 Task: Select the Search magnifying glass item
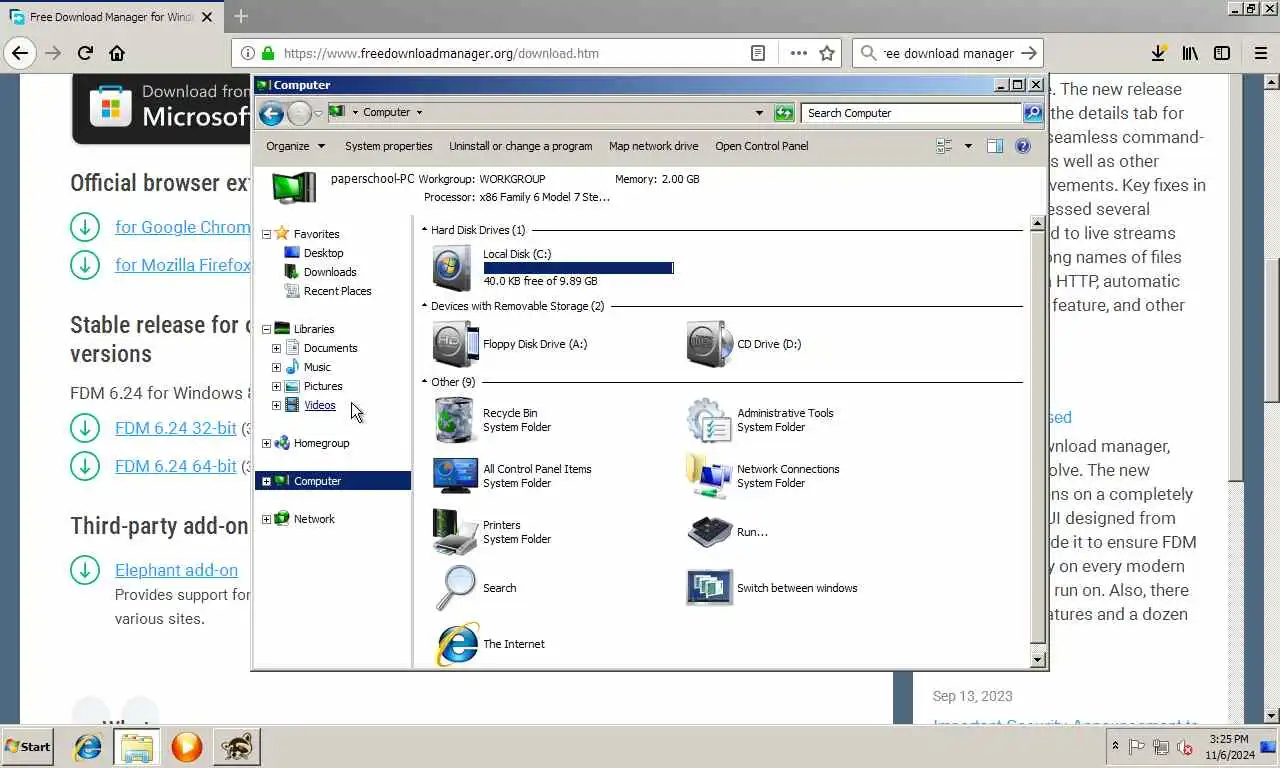point(455,587)
